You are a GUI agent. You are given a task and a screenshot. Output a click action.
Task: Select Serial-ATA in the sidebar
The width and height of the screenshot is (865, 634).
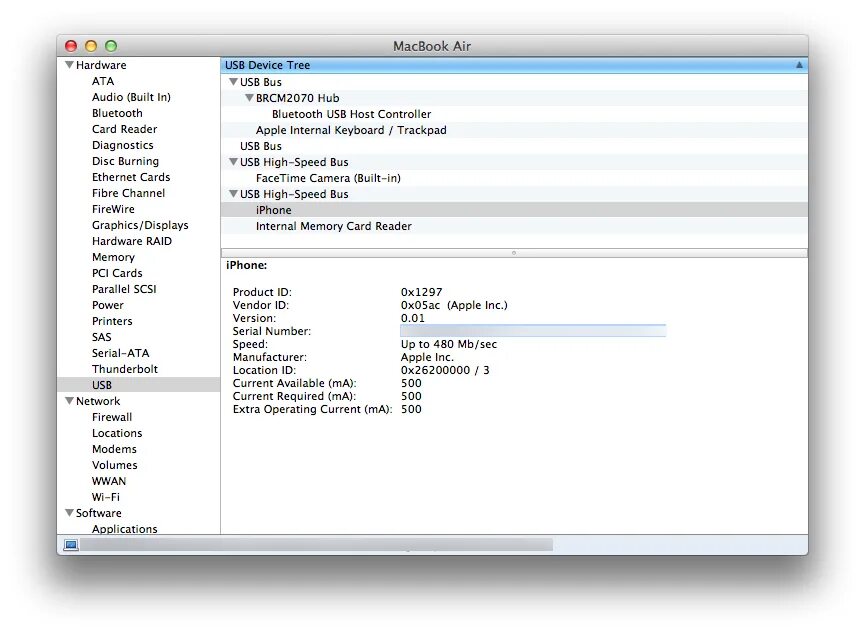[120, 353]
